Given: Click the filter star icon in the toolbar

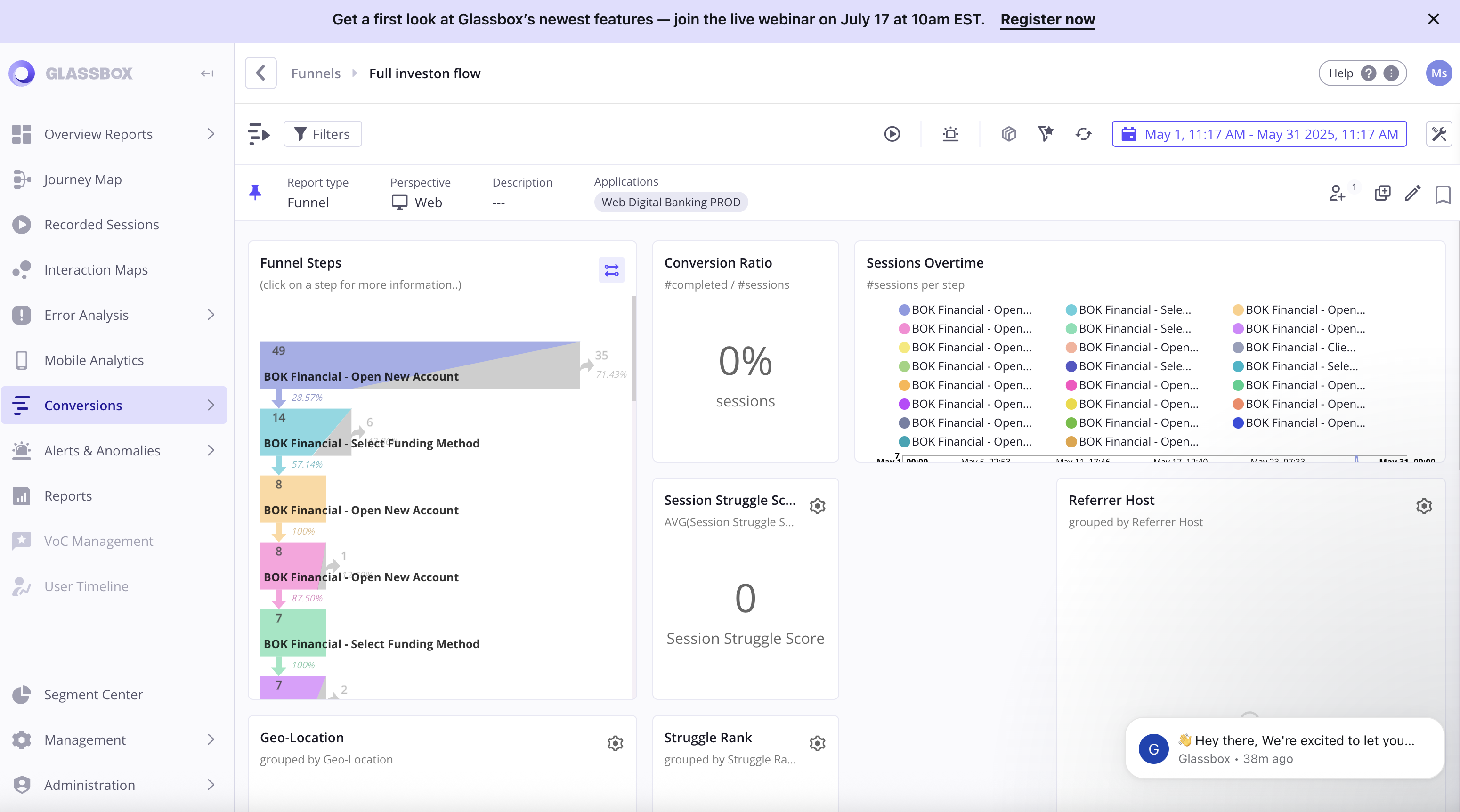Looking at the screenshot, I should click(1046, 134).
